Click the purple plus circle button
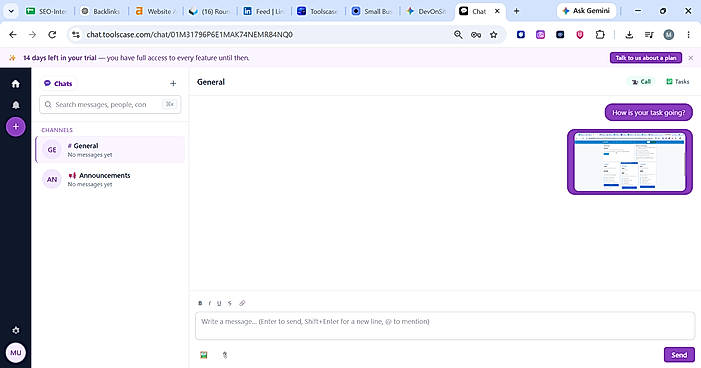Screen dimensions: 701x368 tap(16, 127)
